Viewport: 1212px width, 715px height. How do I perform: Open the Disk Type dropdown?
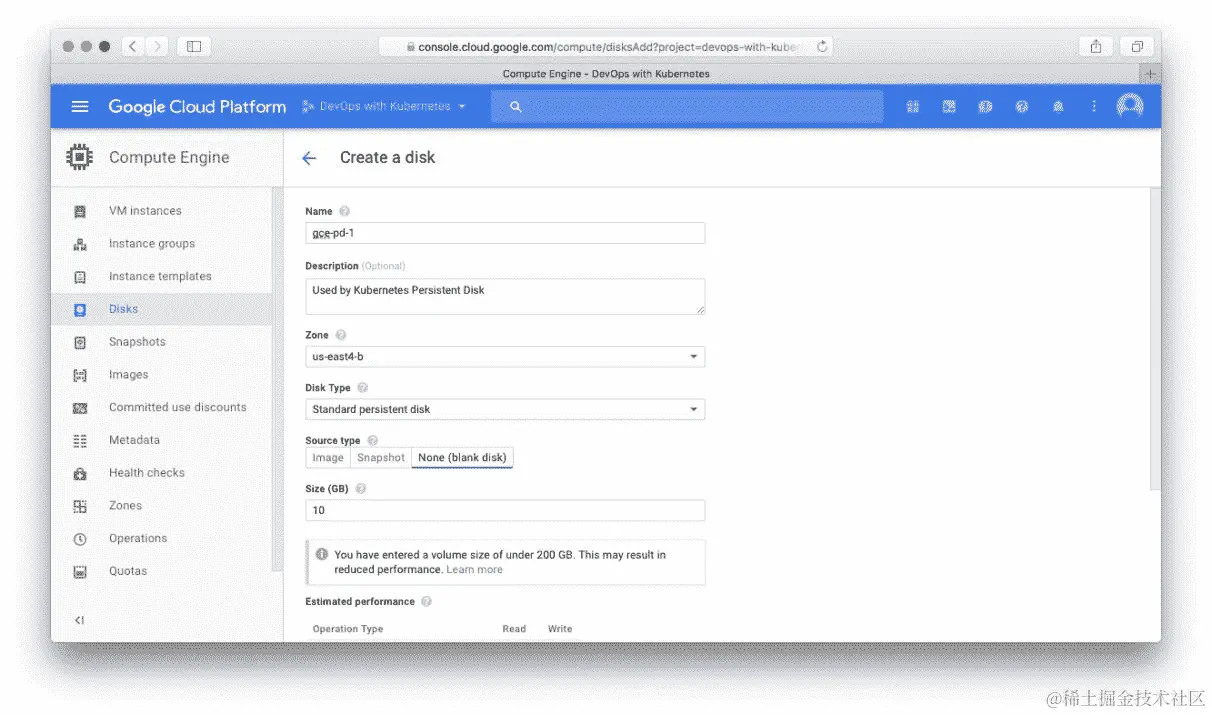pos(505,409)
